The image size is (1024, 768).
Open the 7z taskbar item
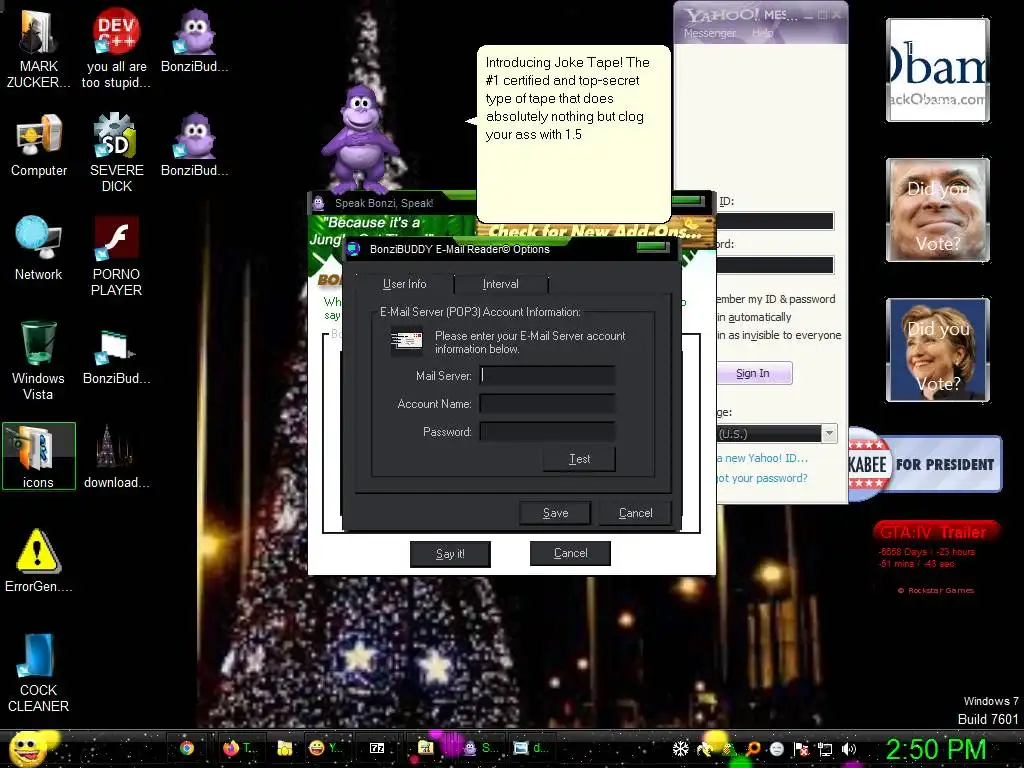[377, 748]
